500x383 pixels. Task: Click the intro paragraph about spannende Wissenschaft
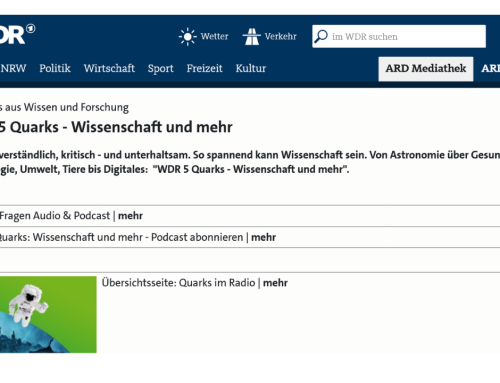click(250, 162)
